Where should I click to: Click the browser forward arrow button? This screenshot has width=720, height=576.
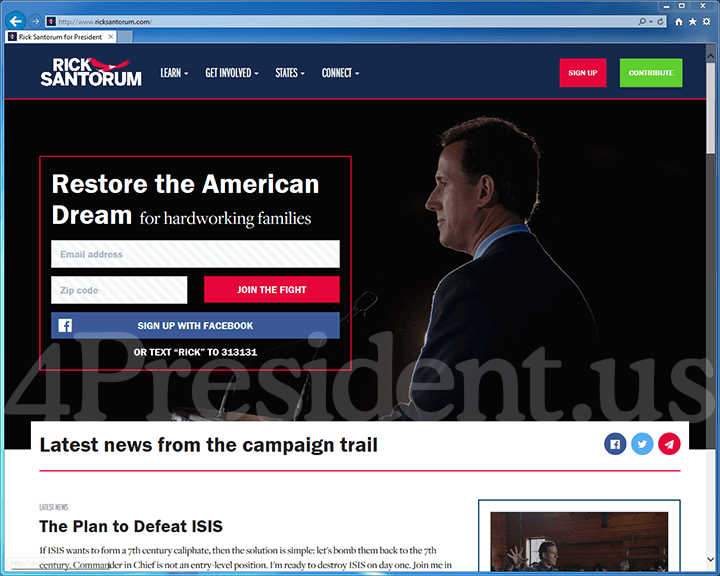point(35,21)
